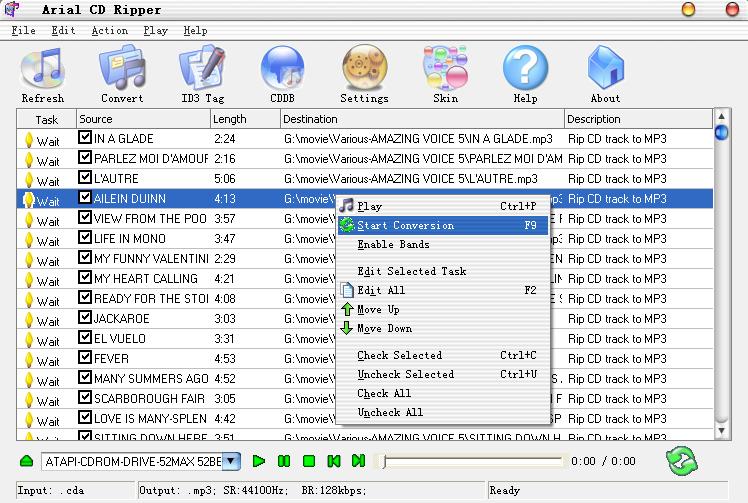
Task: Open the Edit menu
Action: (63, 31)
